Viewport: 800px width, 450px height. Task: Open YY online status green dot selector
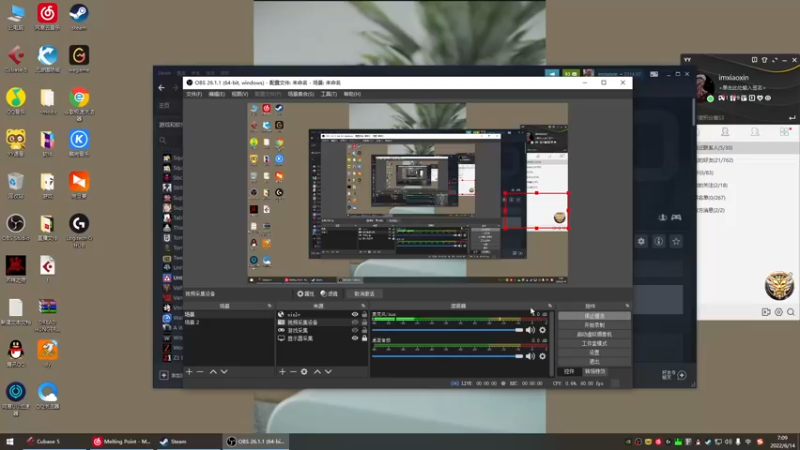(x=710, y=98)
